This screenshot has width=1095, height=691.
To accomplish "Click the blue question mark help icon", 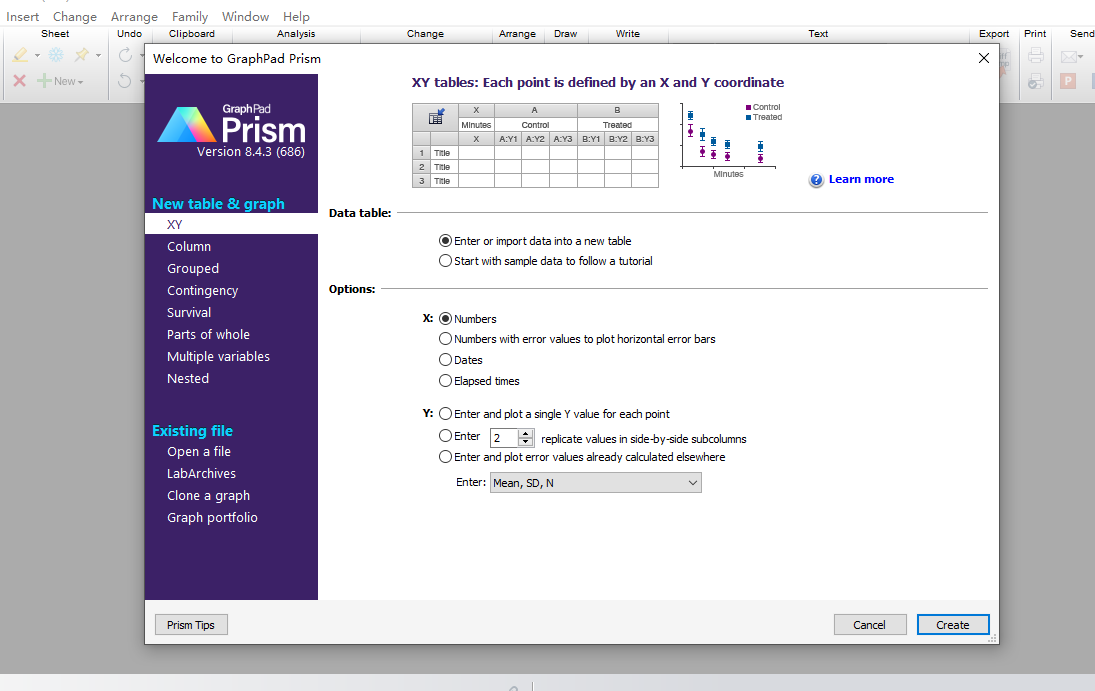I will [x=816, y=180].
